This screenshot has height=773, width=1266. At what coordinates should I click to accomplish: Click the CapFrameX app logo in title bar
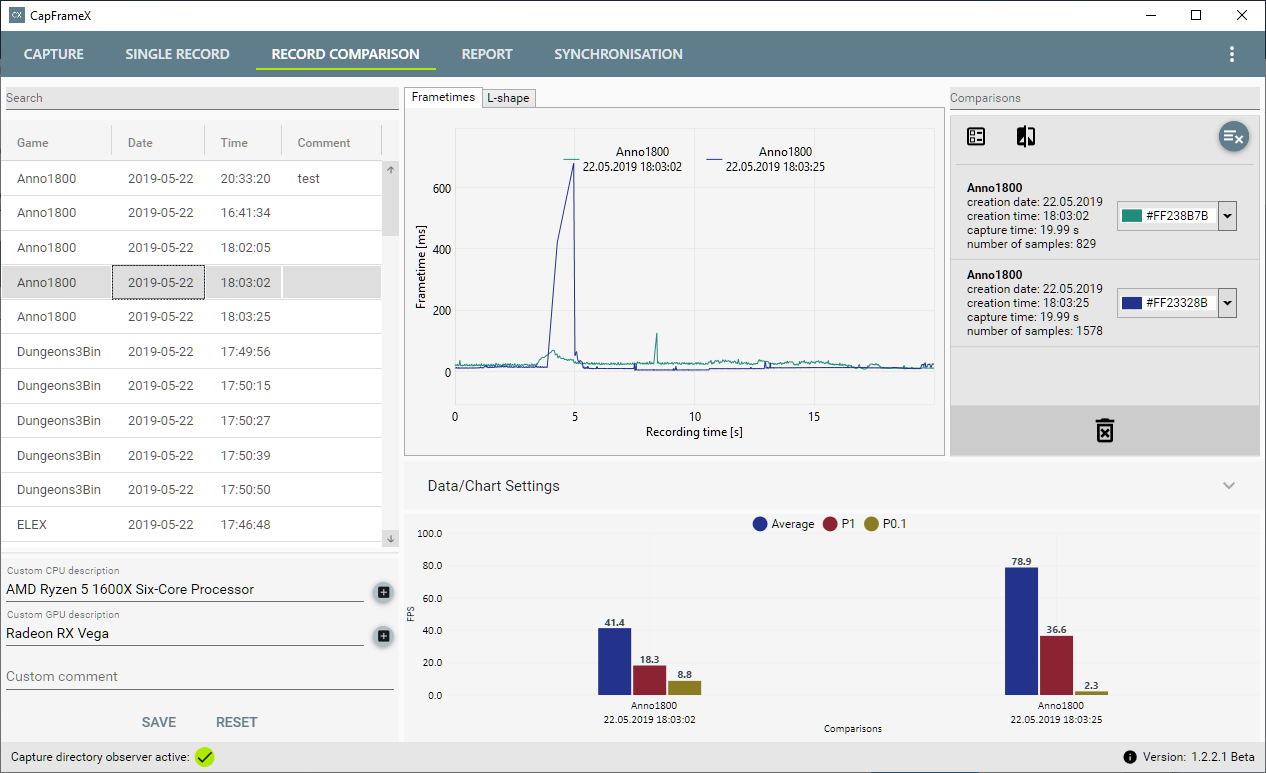click(16, 15)
